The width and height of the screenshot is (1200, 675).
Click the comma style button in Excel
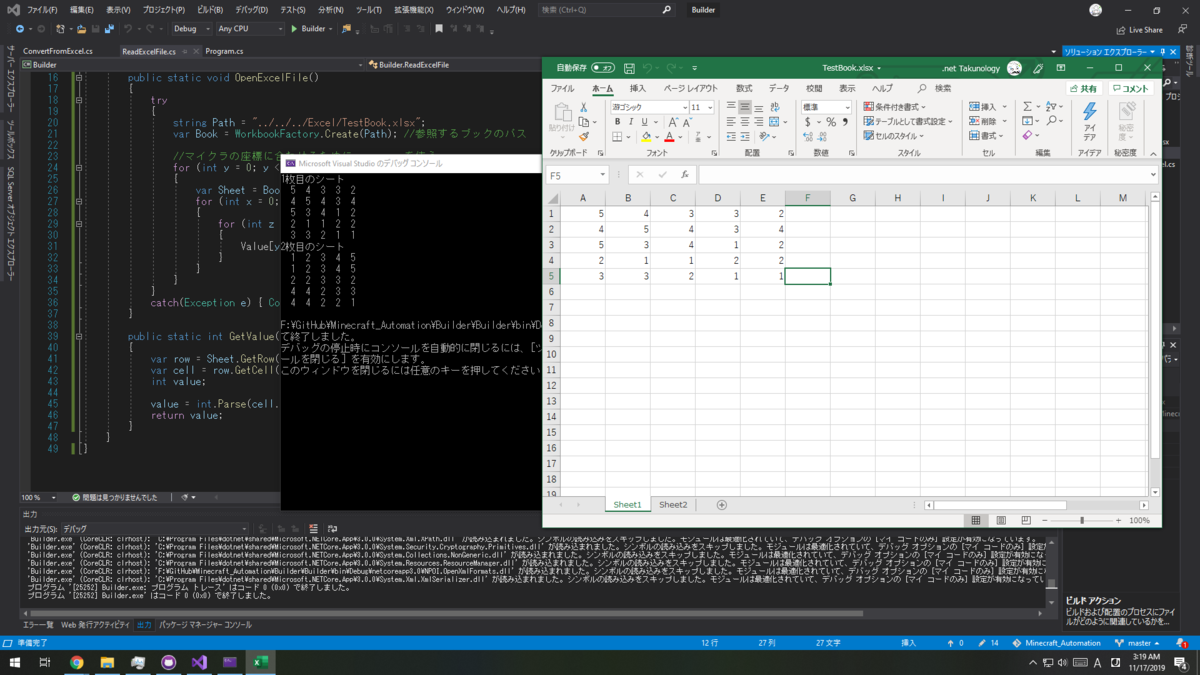tap(845, 122)
